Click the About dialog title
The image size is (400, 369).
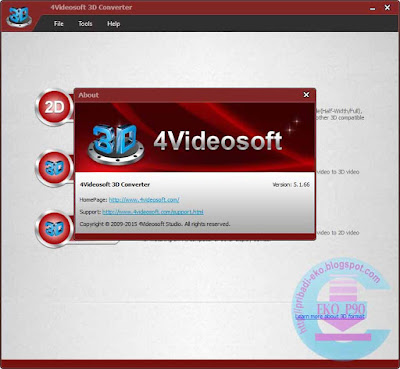coord(88,95)
